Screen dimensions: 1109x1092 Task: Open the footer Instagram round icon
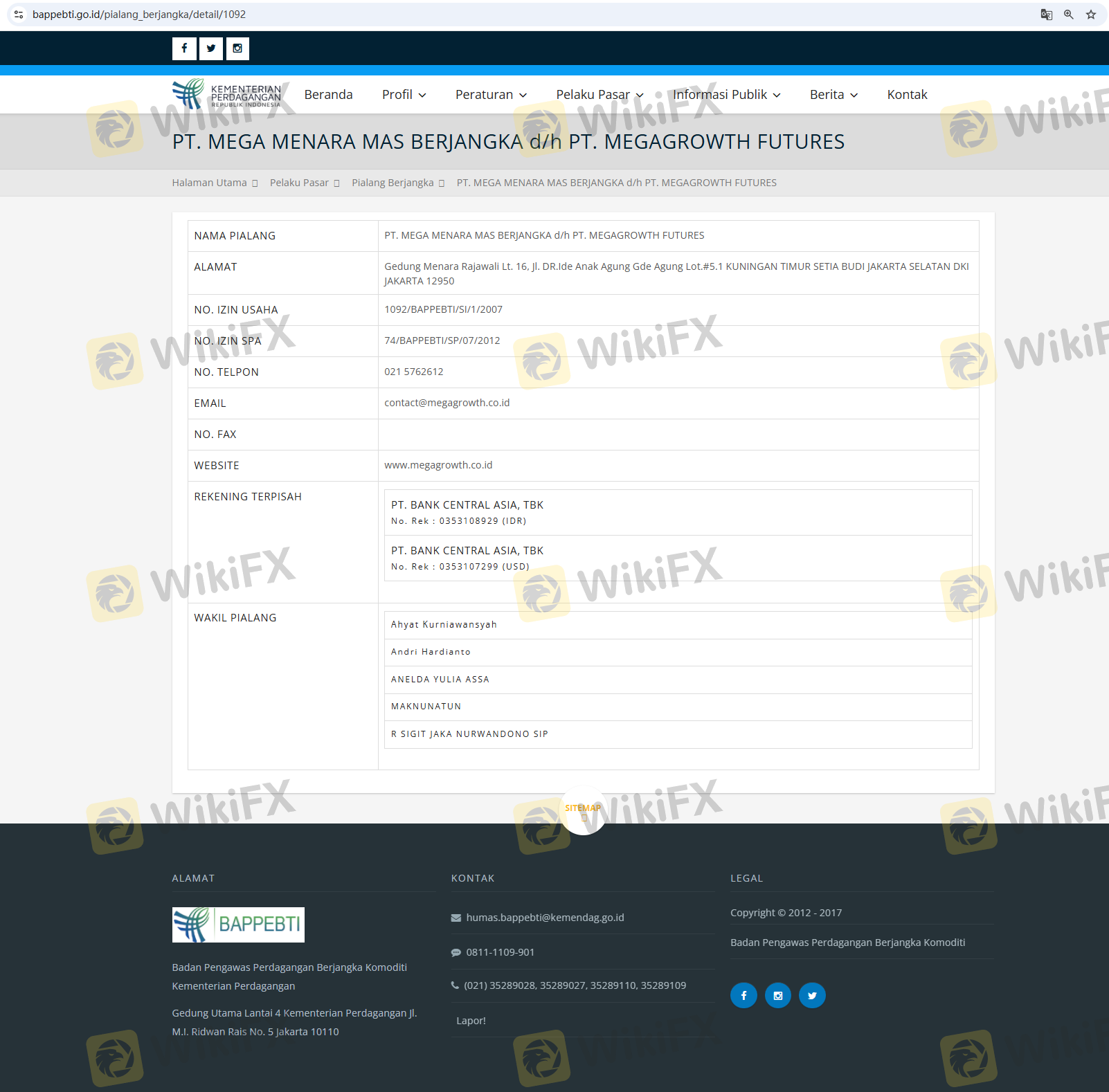pyautogui.click(x=778, y=995)
